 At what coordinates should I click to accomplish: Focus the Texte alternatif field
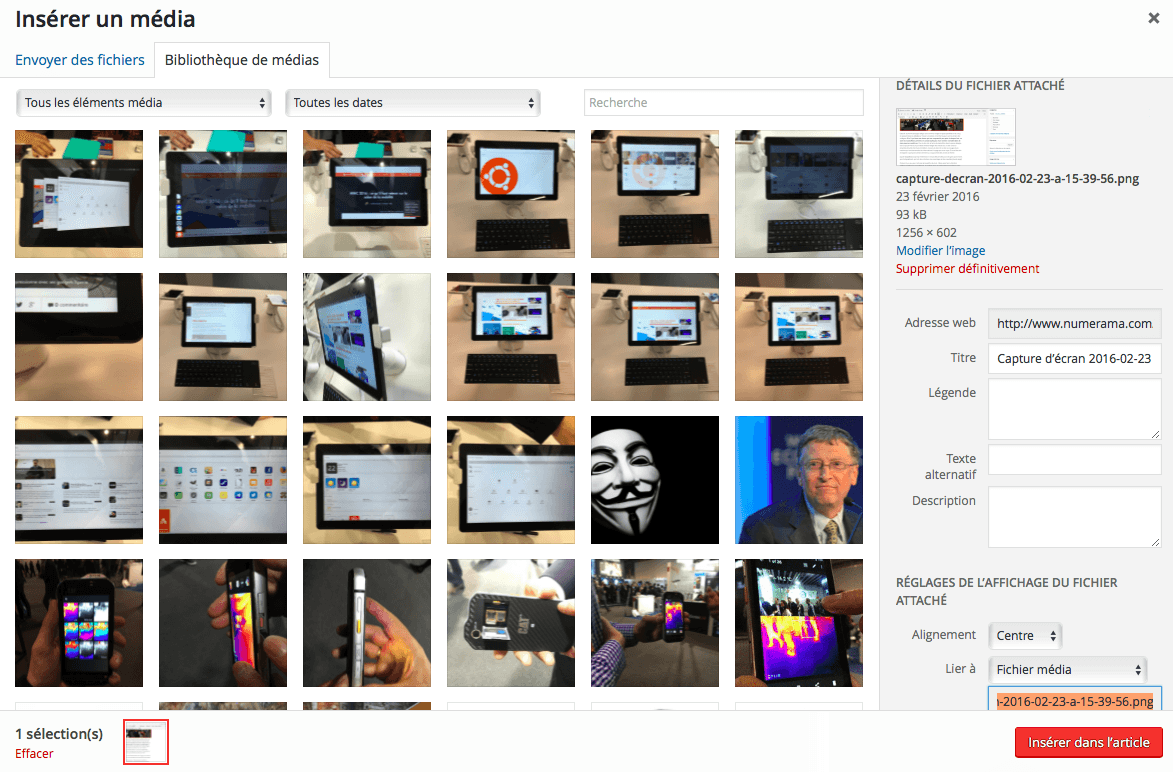[1074, 460]
